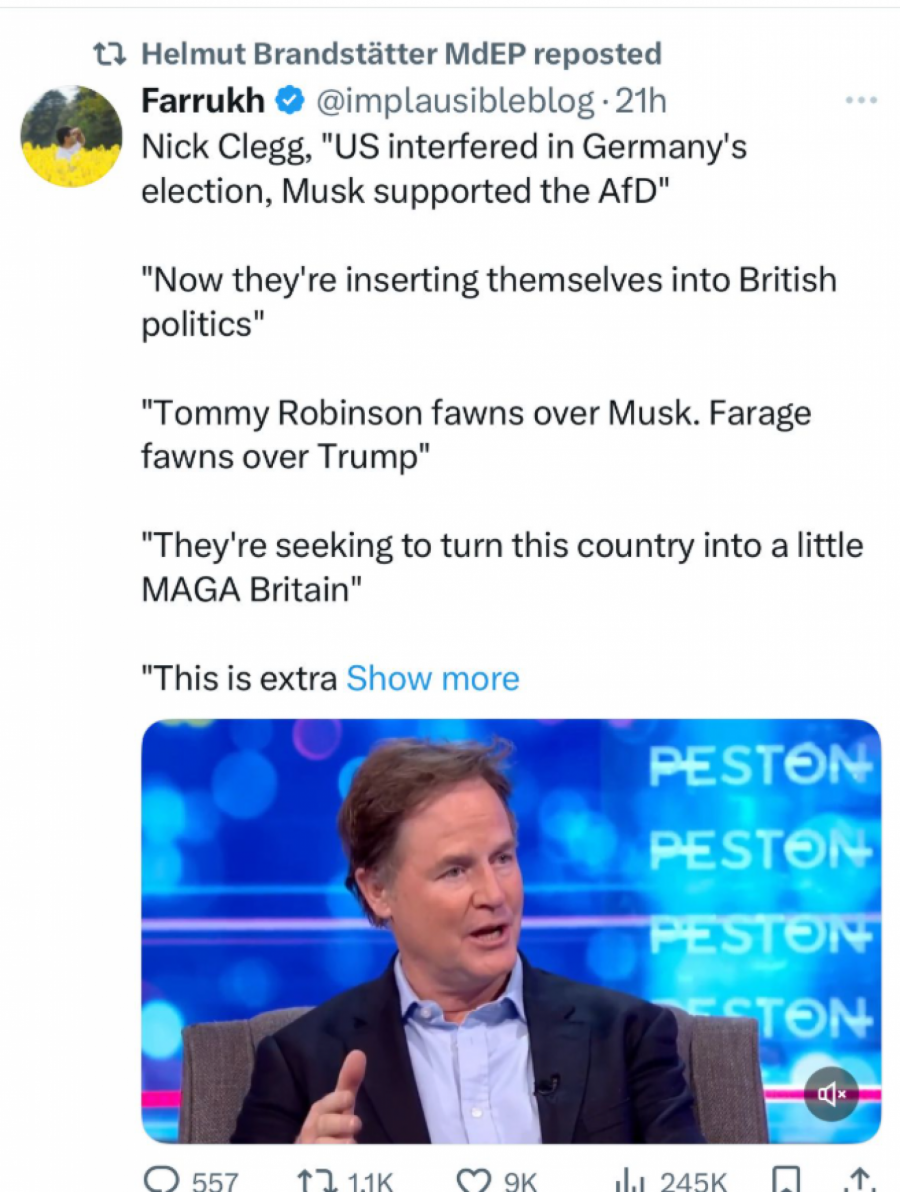Click Farrukh's yellow field profile picture
Viewport: 900px width, 1192px height.
(x=71, y=136)
